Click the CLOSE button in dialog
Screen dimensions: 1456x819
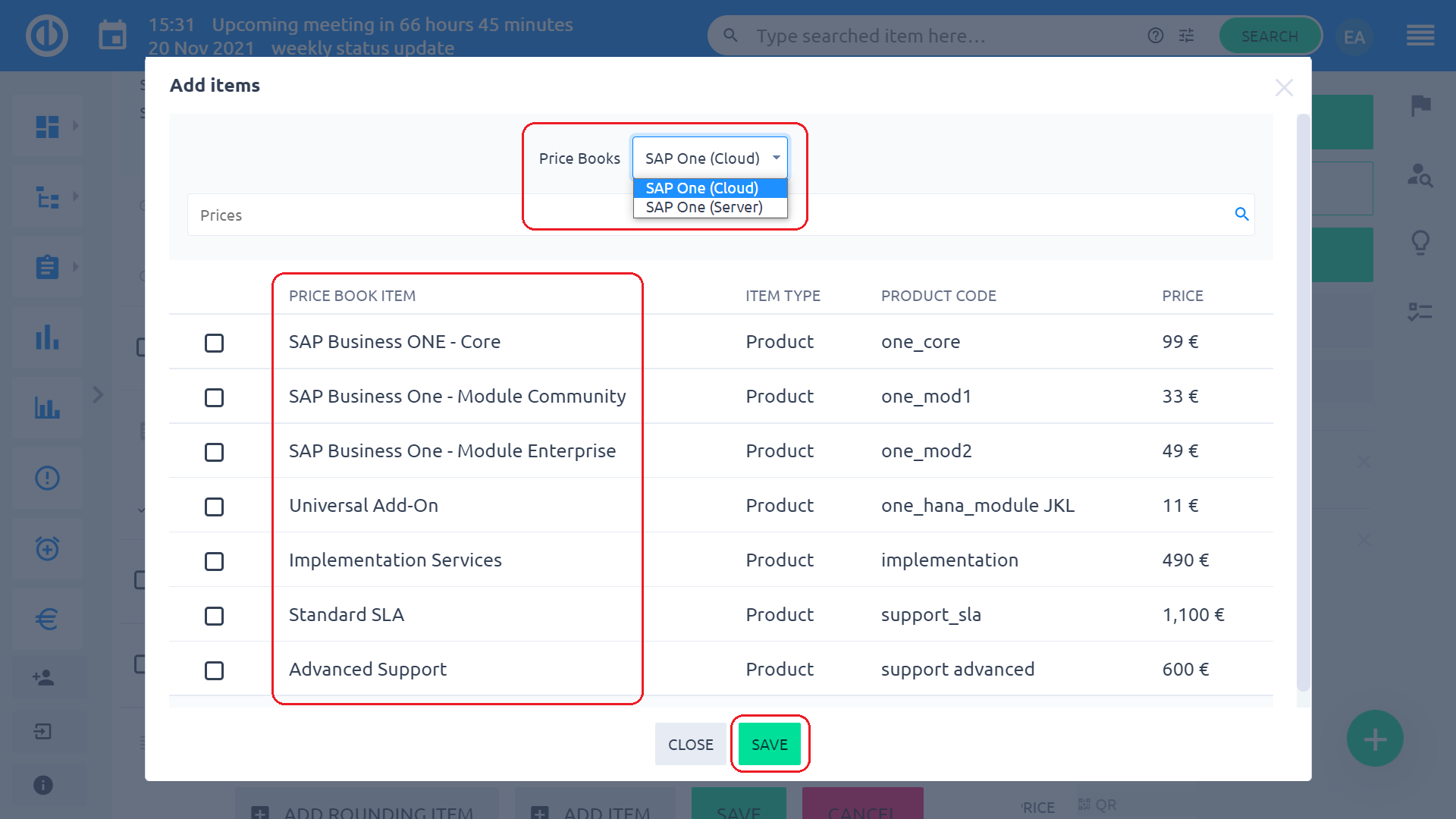click(690, 745)
